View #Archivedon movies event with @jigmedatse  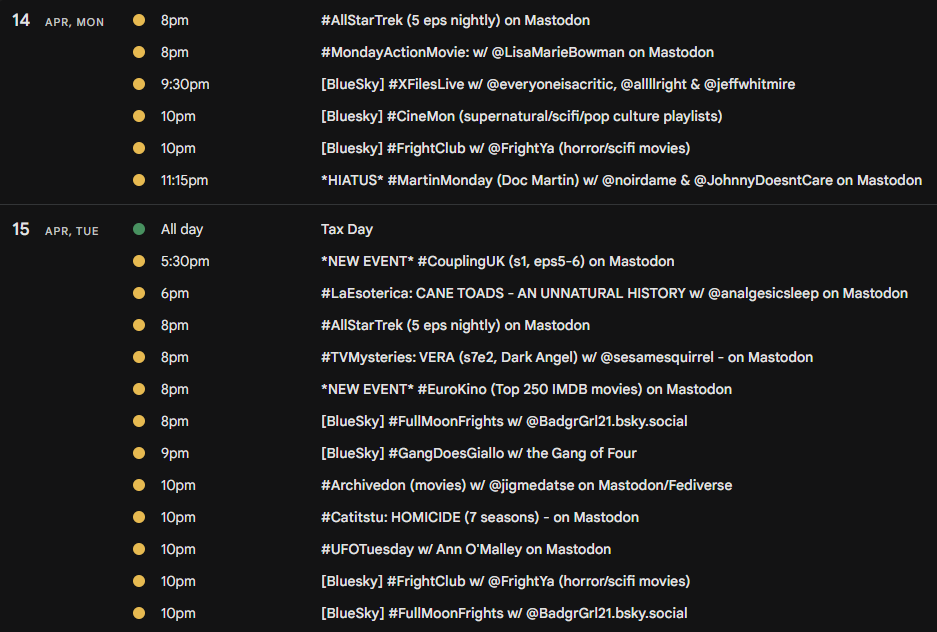[526, 485]
